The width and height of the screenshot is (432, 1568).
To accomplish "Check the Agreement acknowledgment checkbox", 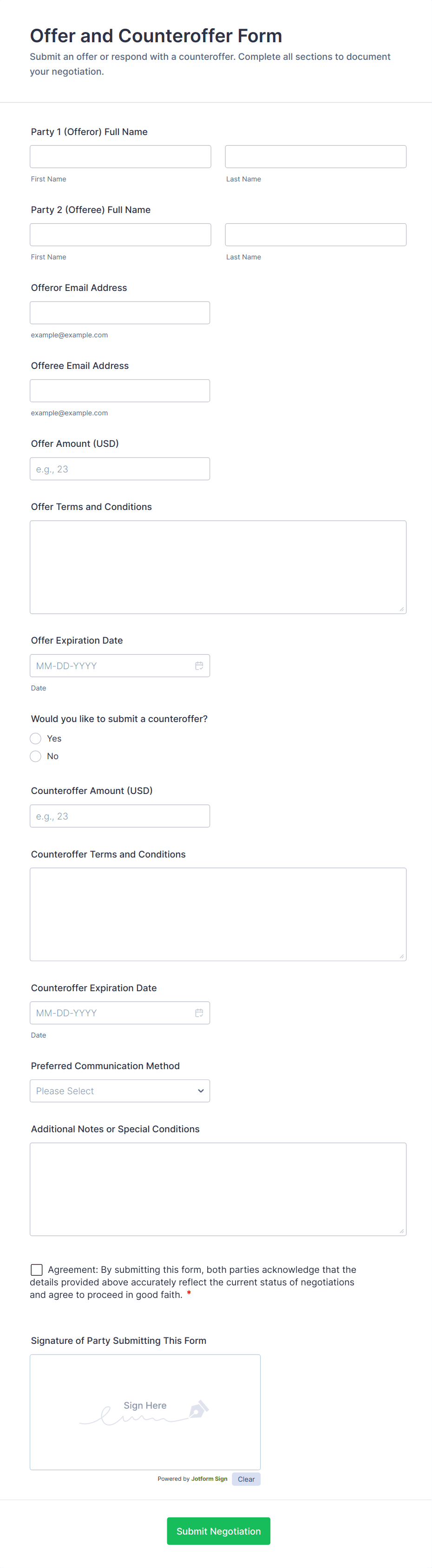I will (37, 1270).
